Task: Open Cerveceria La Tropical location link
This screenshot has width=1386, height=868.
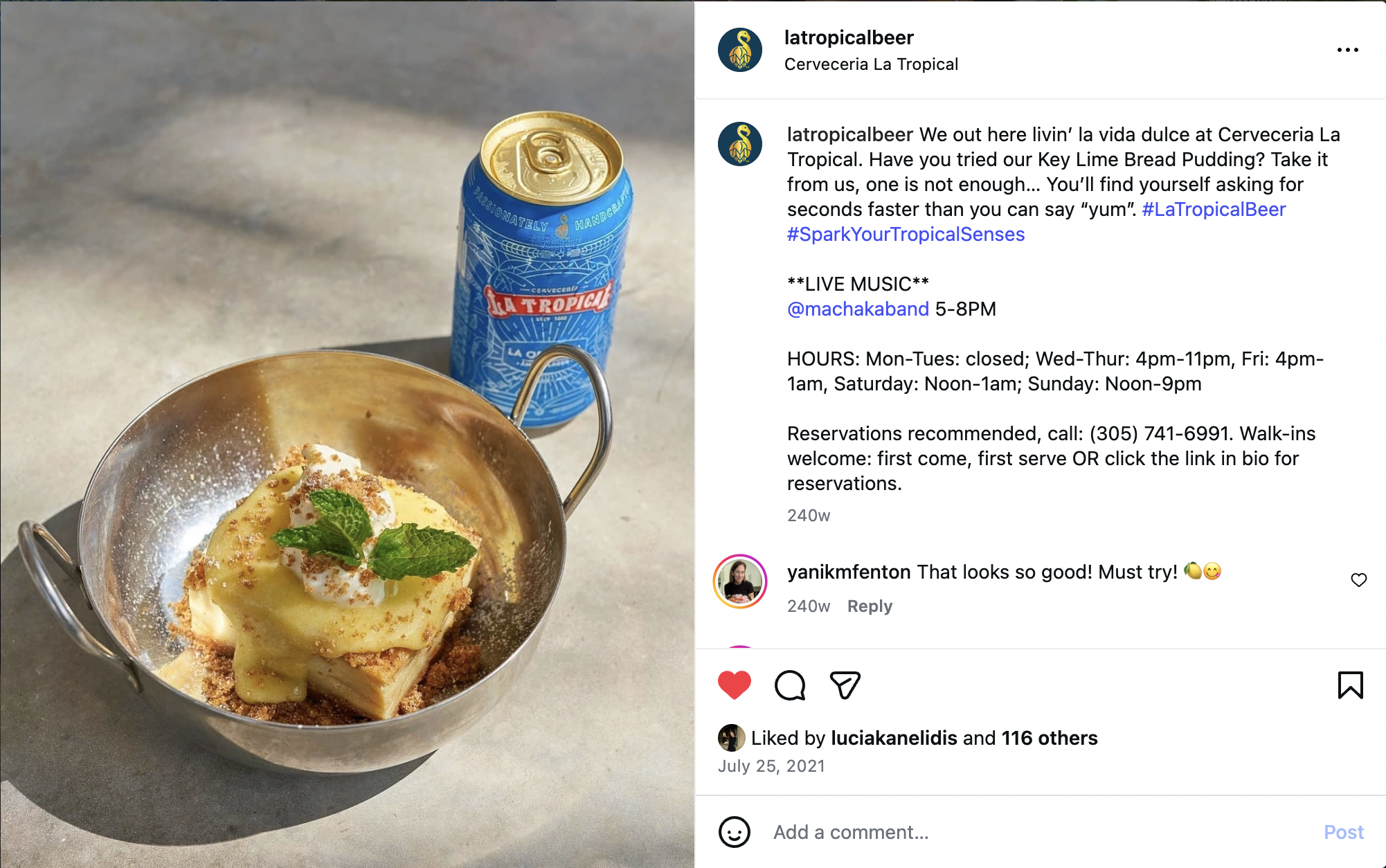Action: coord(871,64)
